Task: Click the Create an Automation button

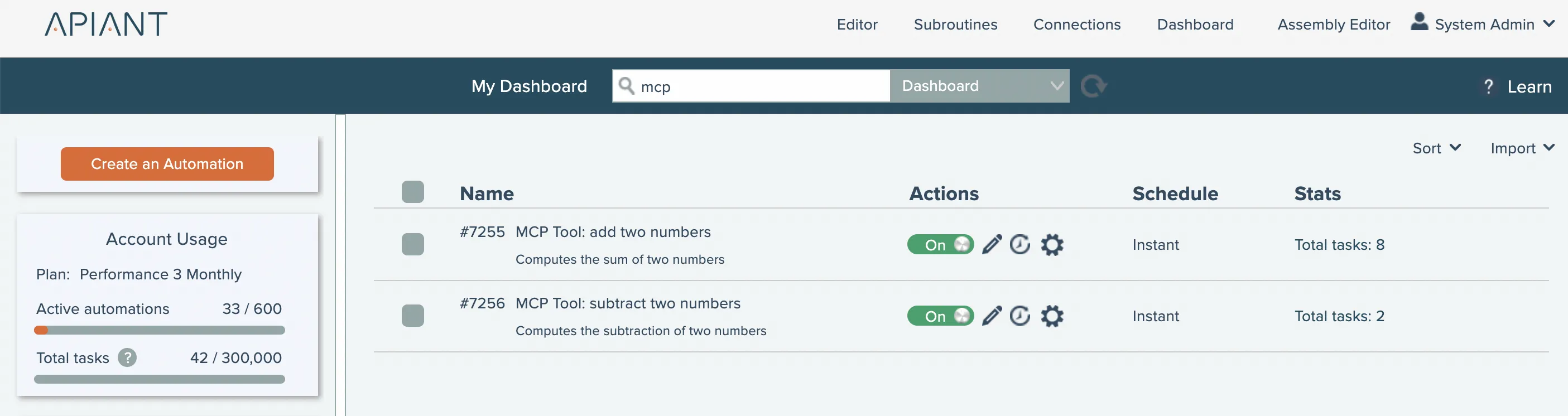Action: pos(167,163)
